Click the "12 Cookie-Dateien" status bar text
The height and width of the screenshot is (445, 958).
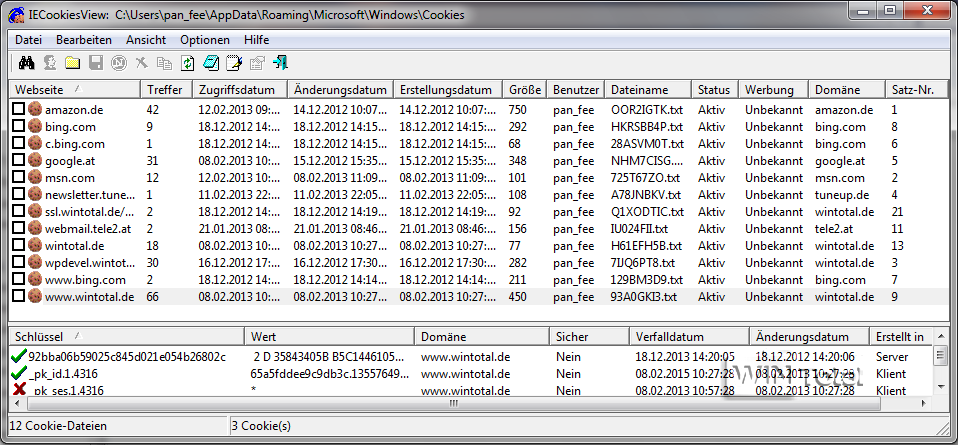pyautogui.click(x=59, y=426)
